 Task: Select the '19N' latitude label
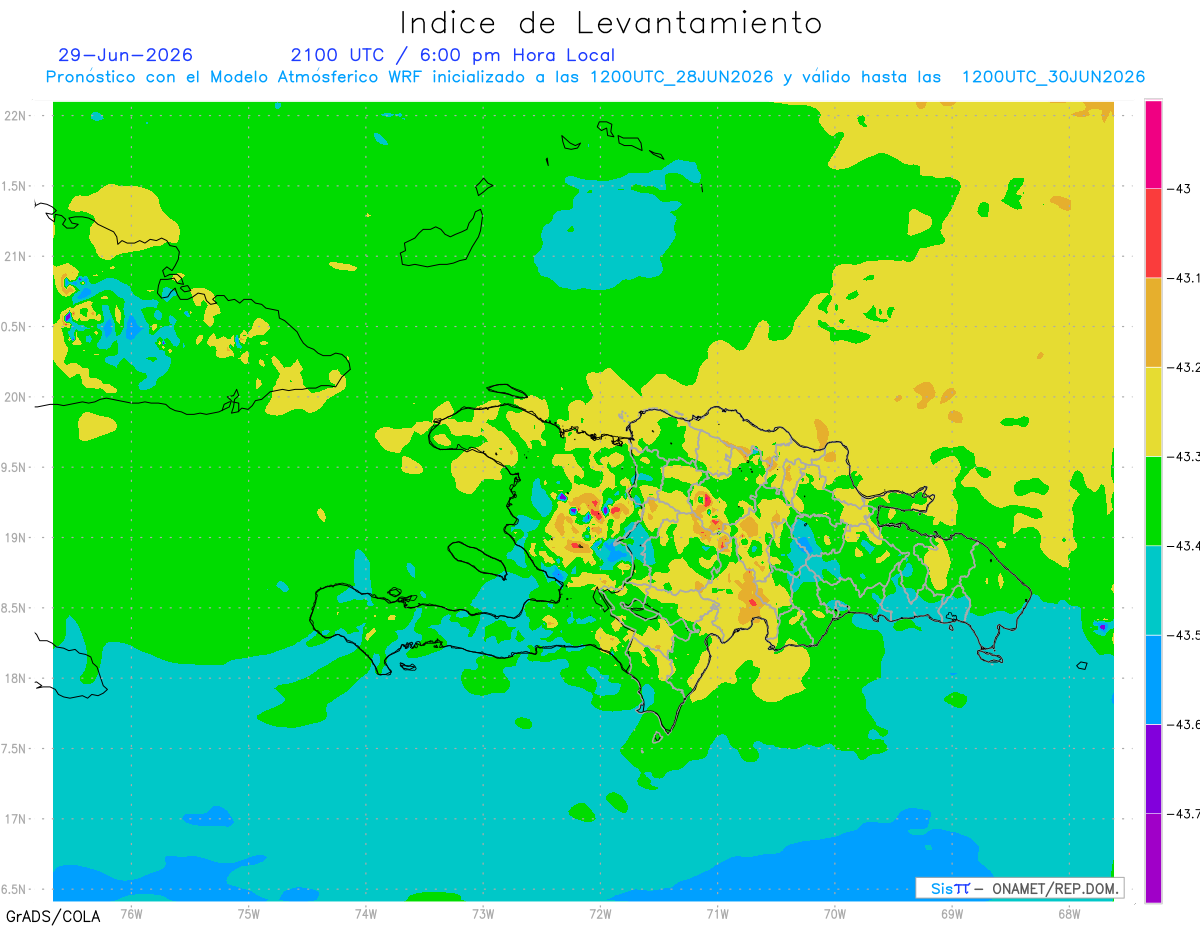[14, 537]
